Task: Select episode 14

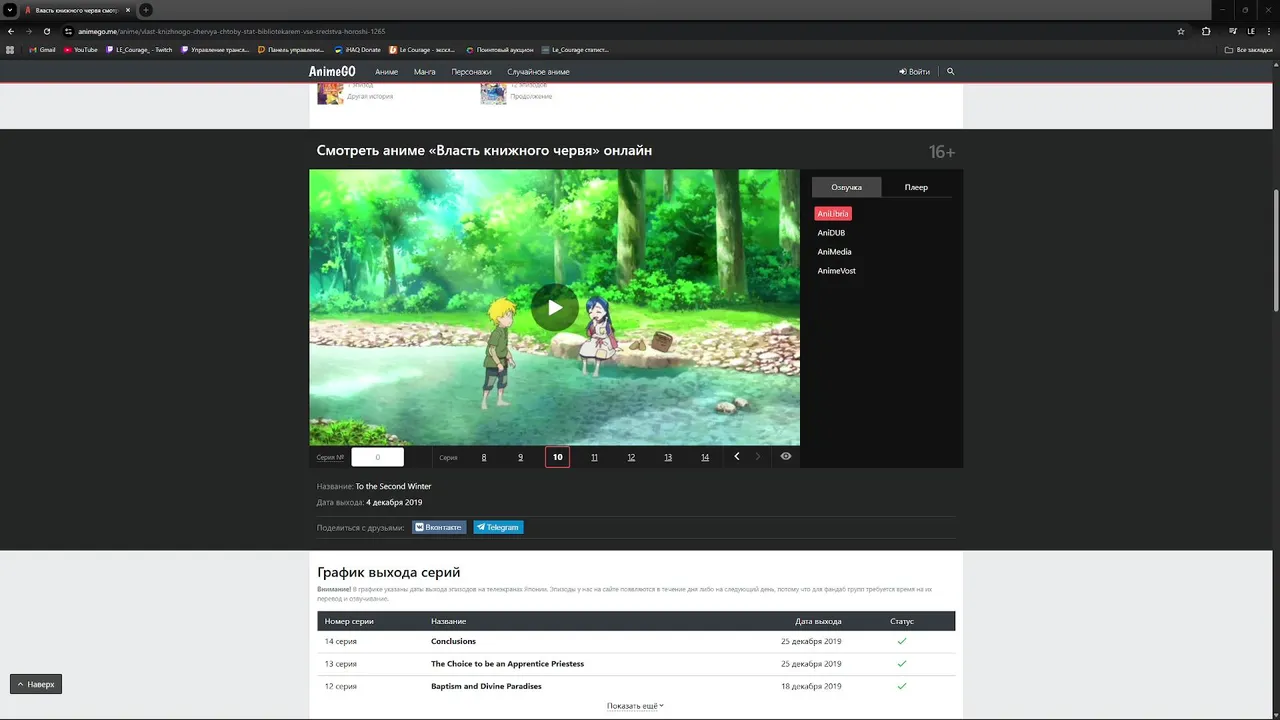Action: coord(705,457)
